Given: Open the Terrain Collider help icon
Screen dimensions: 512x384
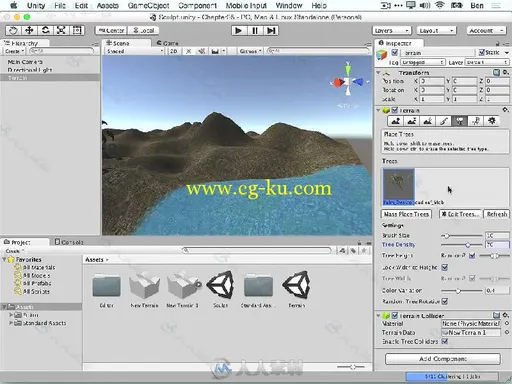Looking at the screenshot, I should coord(496,315).
